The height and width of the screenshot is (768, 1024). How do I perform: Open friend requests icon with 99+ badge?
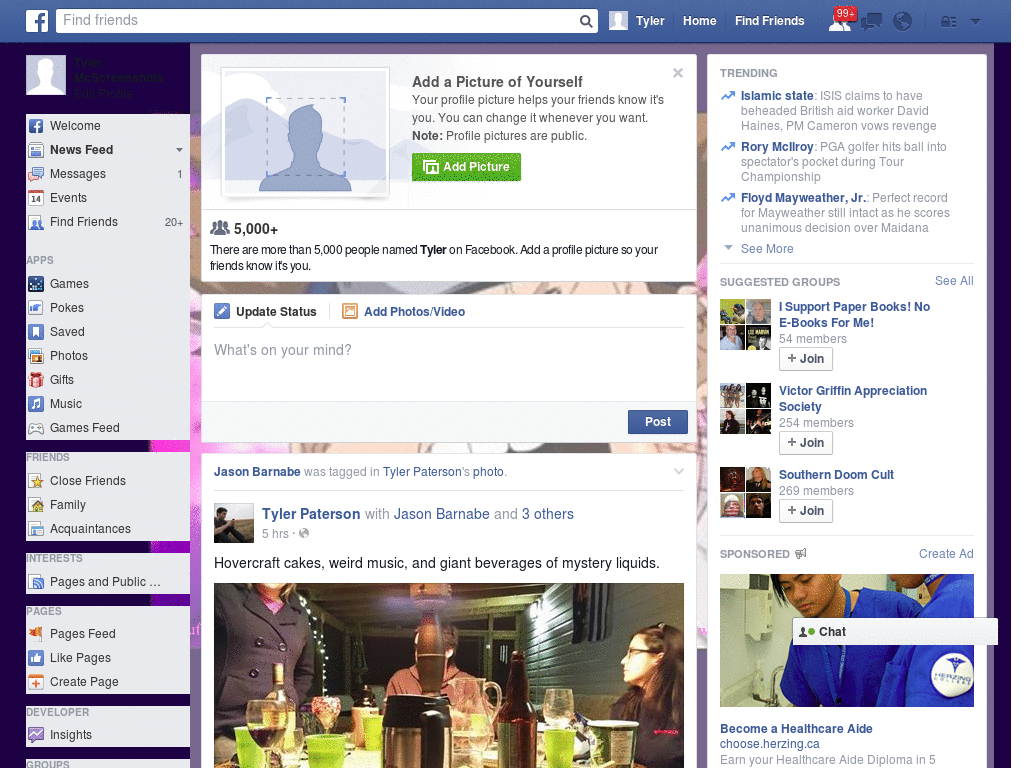[x=841, y=20]
